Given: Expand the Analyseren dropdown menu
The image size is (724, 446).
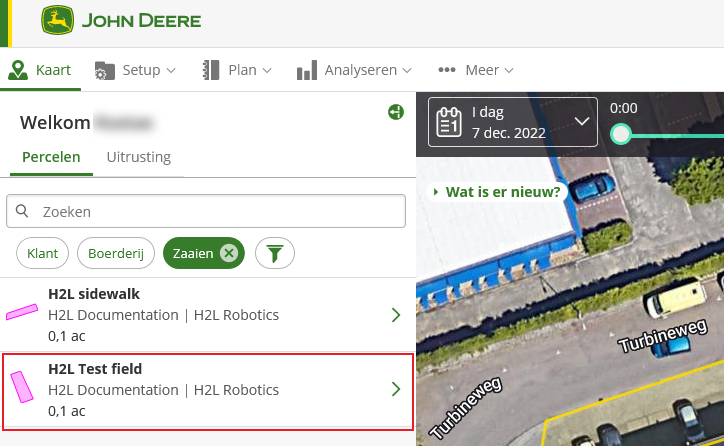Looking at the screenshot, I should [355, 70].
